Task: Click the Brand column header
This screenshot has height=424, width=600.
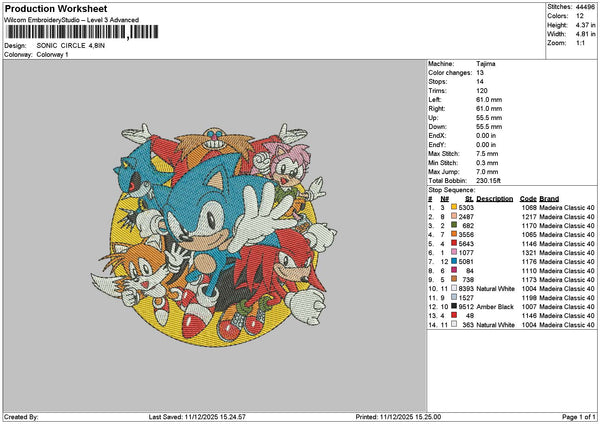Action: tap(549, 199)
